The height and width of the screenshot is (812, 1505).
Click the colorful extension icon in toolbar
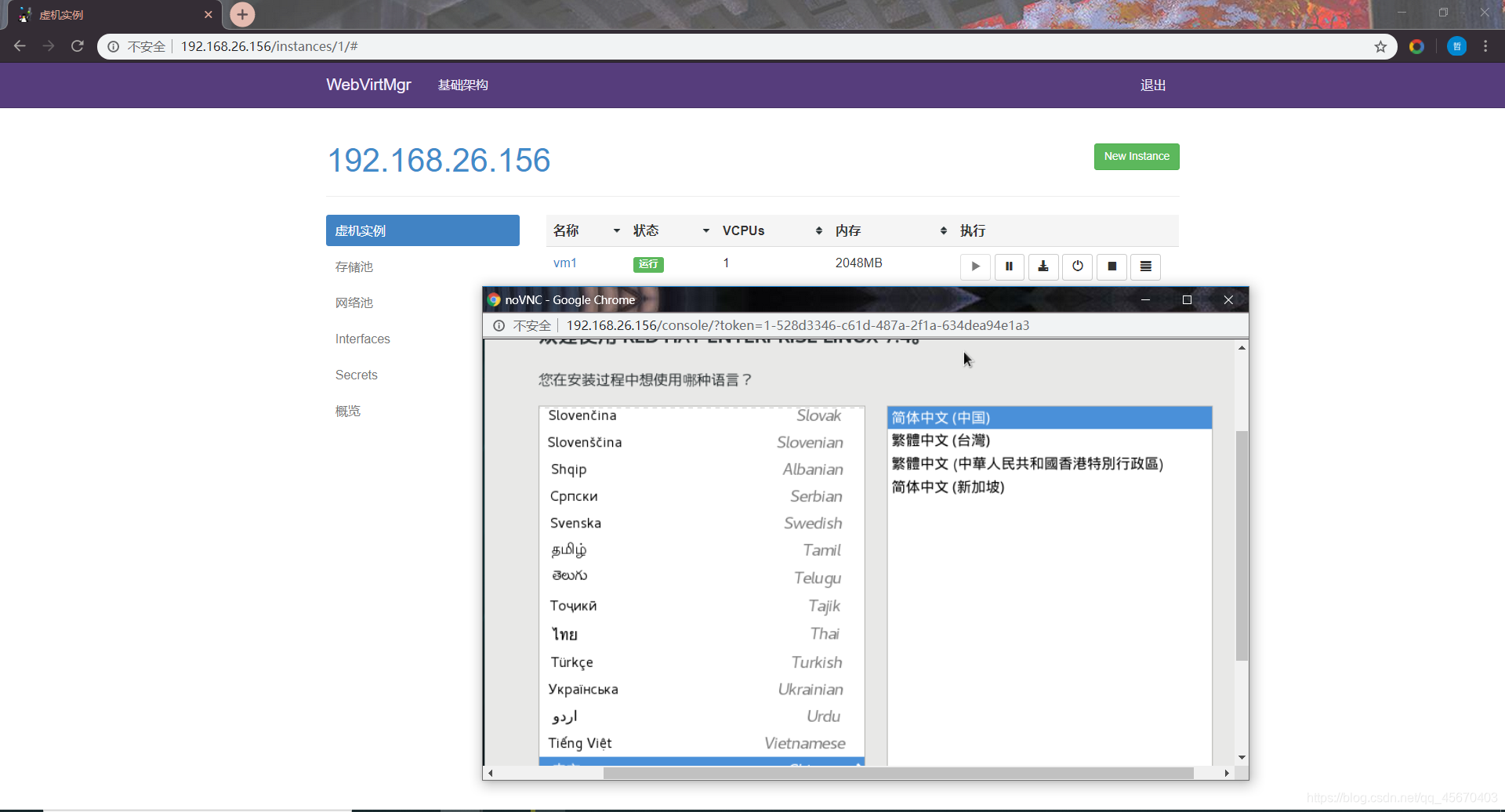point(1416,46)
